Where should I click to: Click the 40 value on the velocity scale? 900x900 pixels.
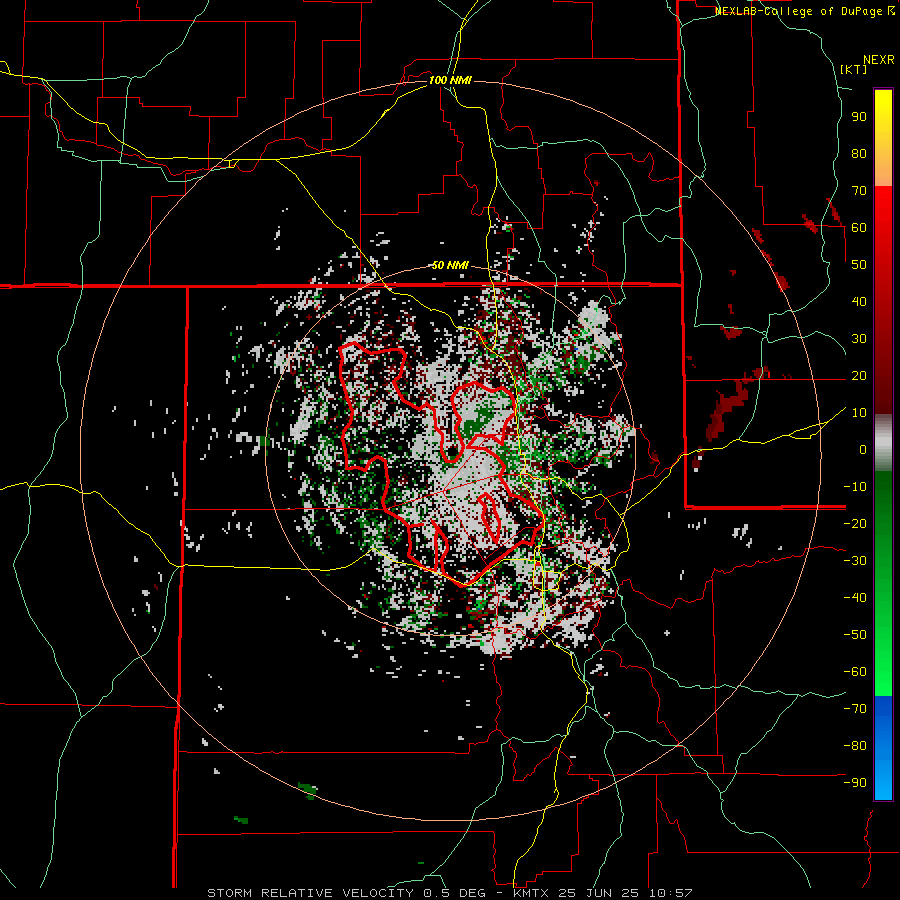(x=859, y=302)
